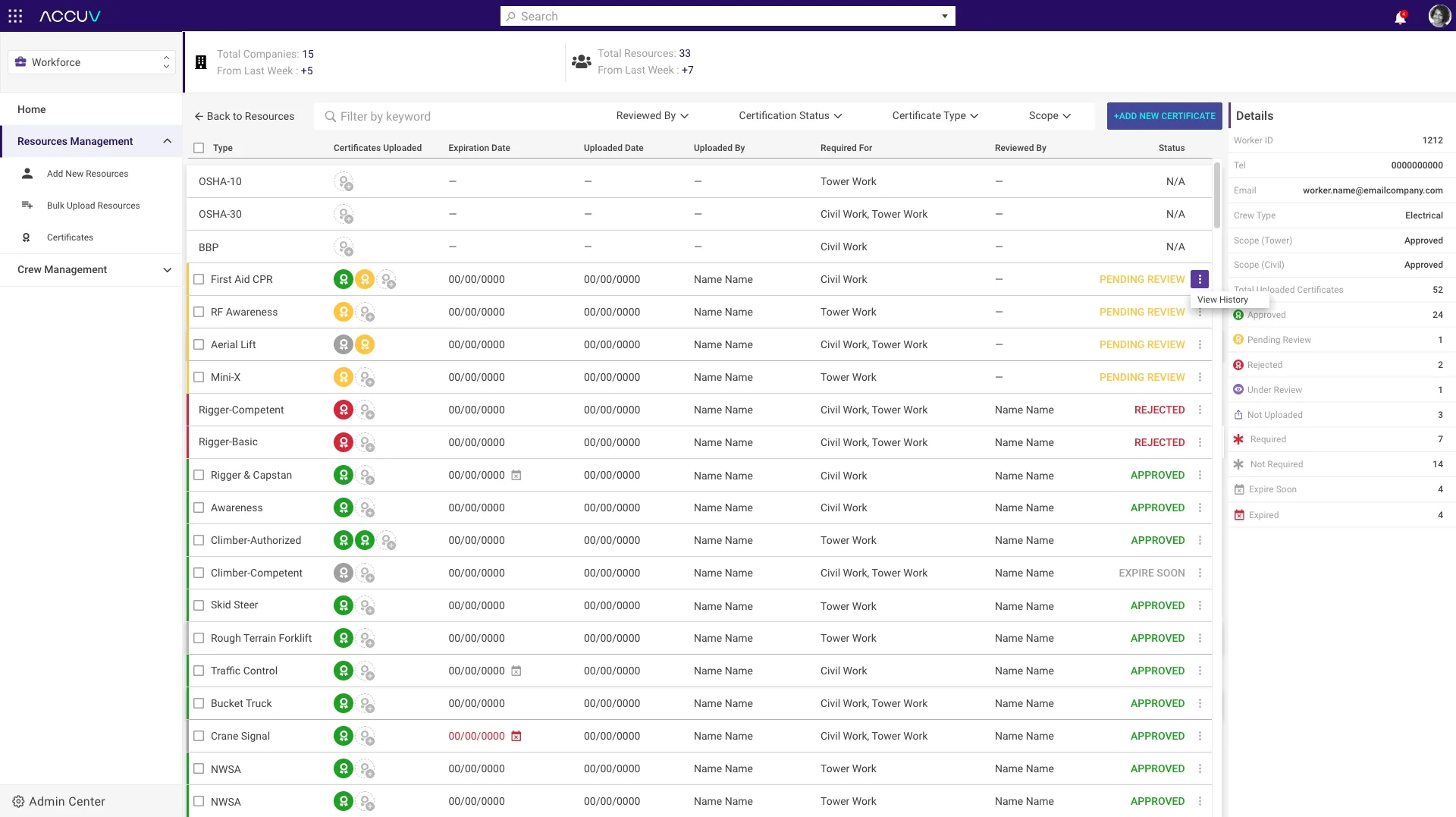Screen dimensions: 1456x817
Task: Select Add New Resources in sidebar
Action: [87, 174]
